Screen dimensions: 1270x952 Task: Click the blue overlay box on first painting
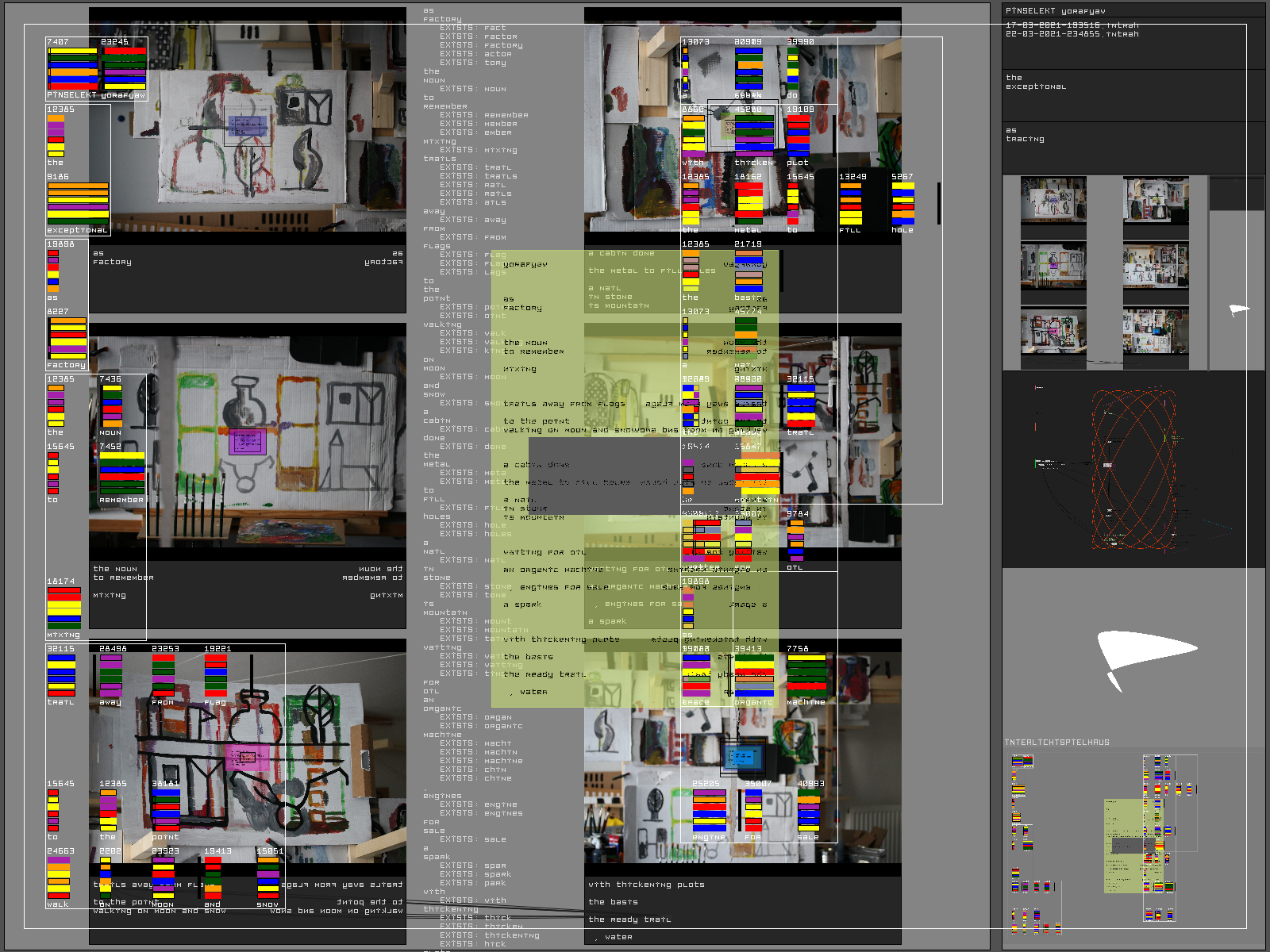click(248, 125)
